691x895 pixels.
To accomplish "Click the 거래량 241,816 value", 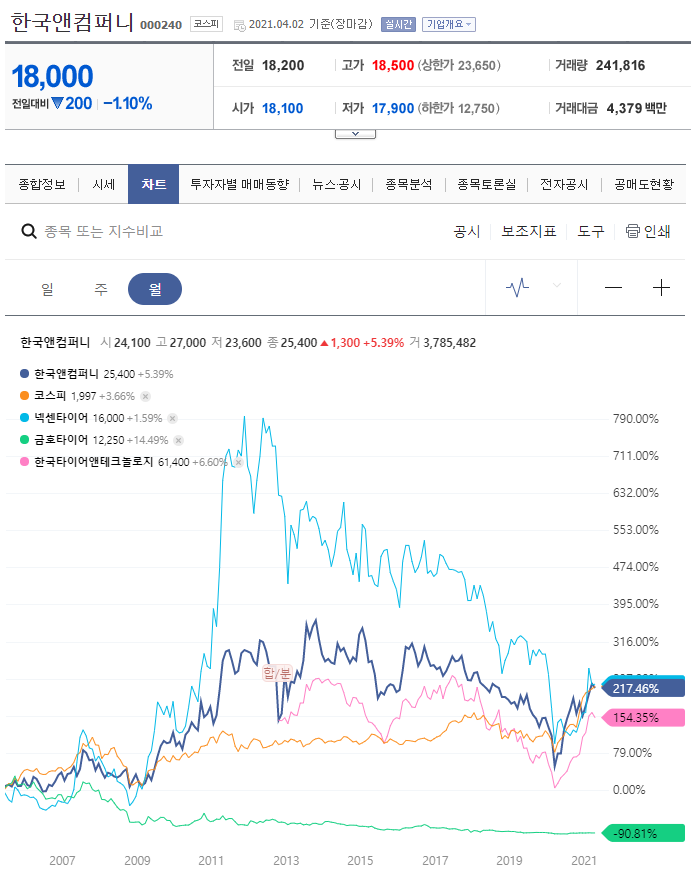I will (x=620, y=66).
